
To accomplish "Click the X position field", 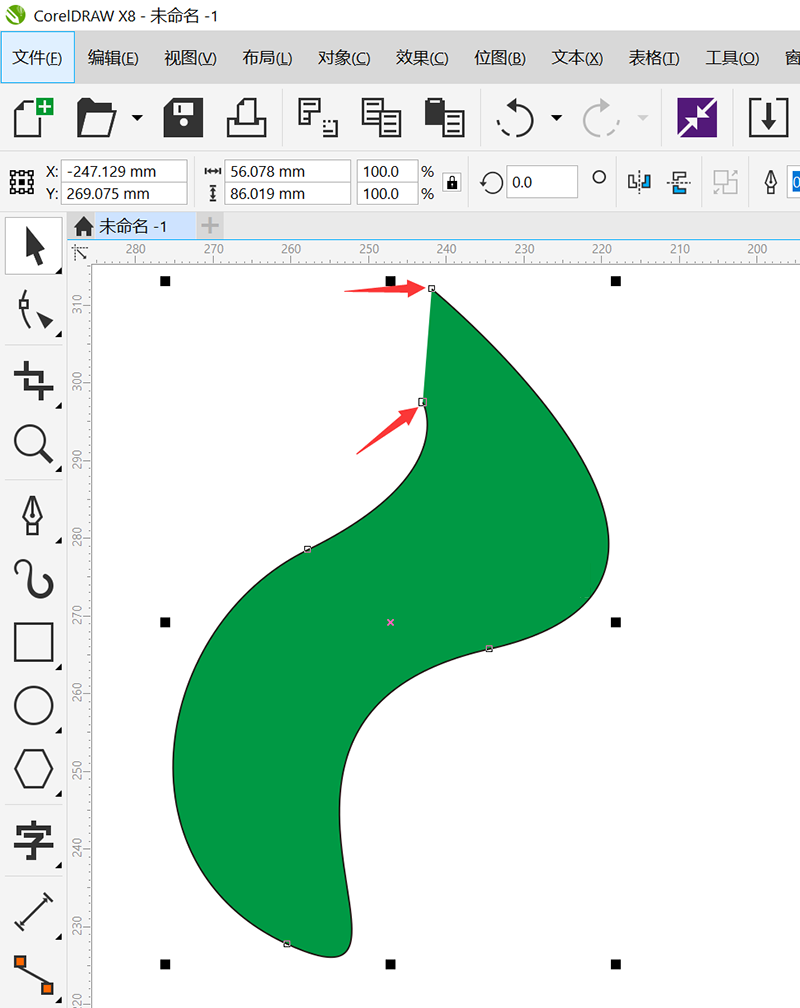I will click(124, 171).
